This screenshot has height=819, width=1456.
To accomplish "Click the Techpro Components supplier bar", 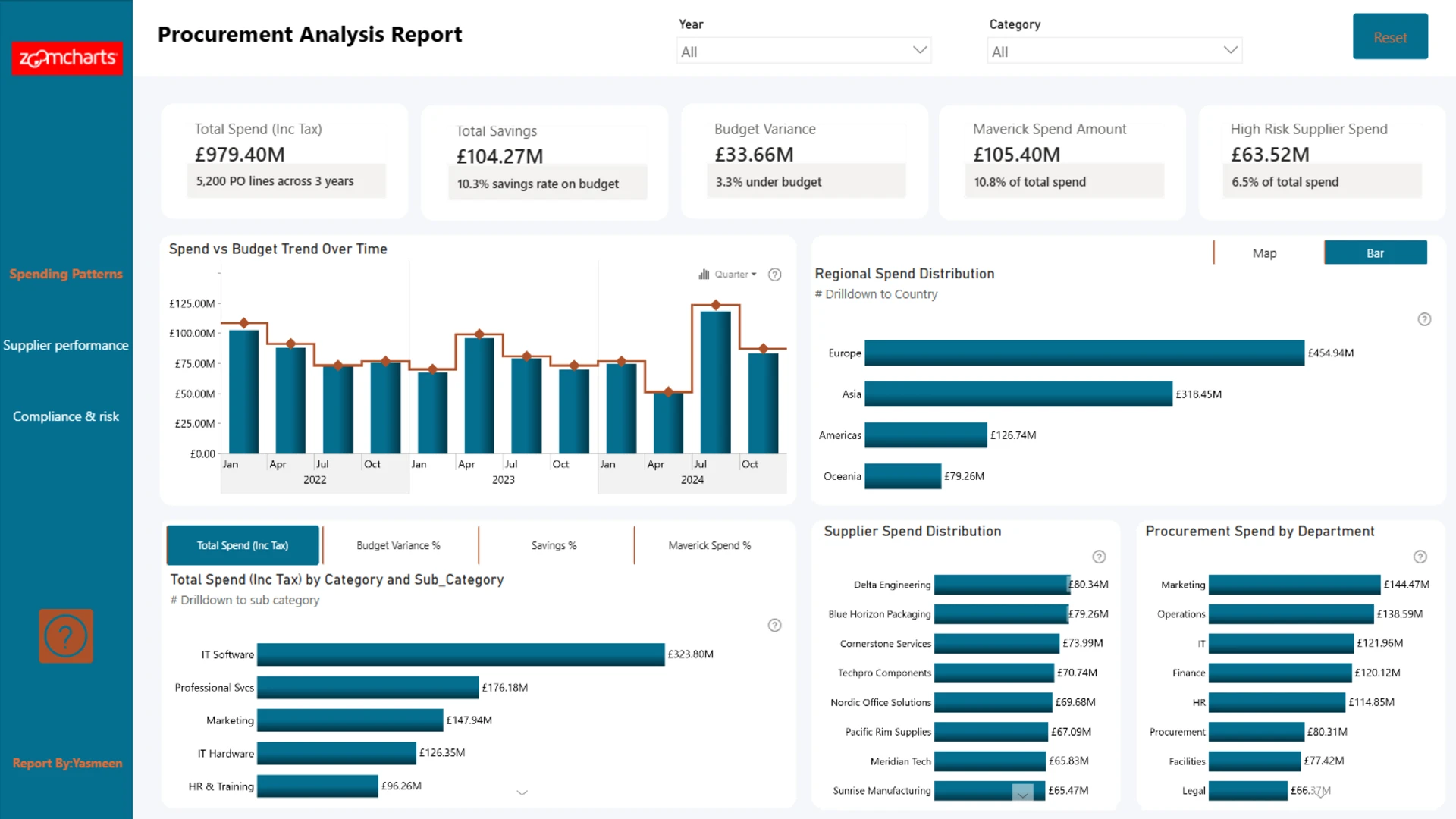I will [994, 673].
